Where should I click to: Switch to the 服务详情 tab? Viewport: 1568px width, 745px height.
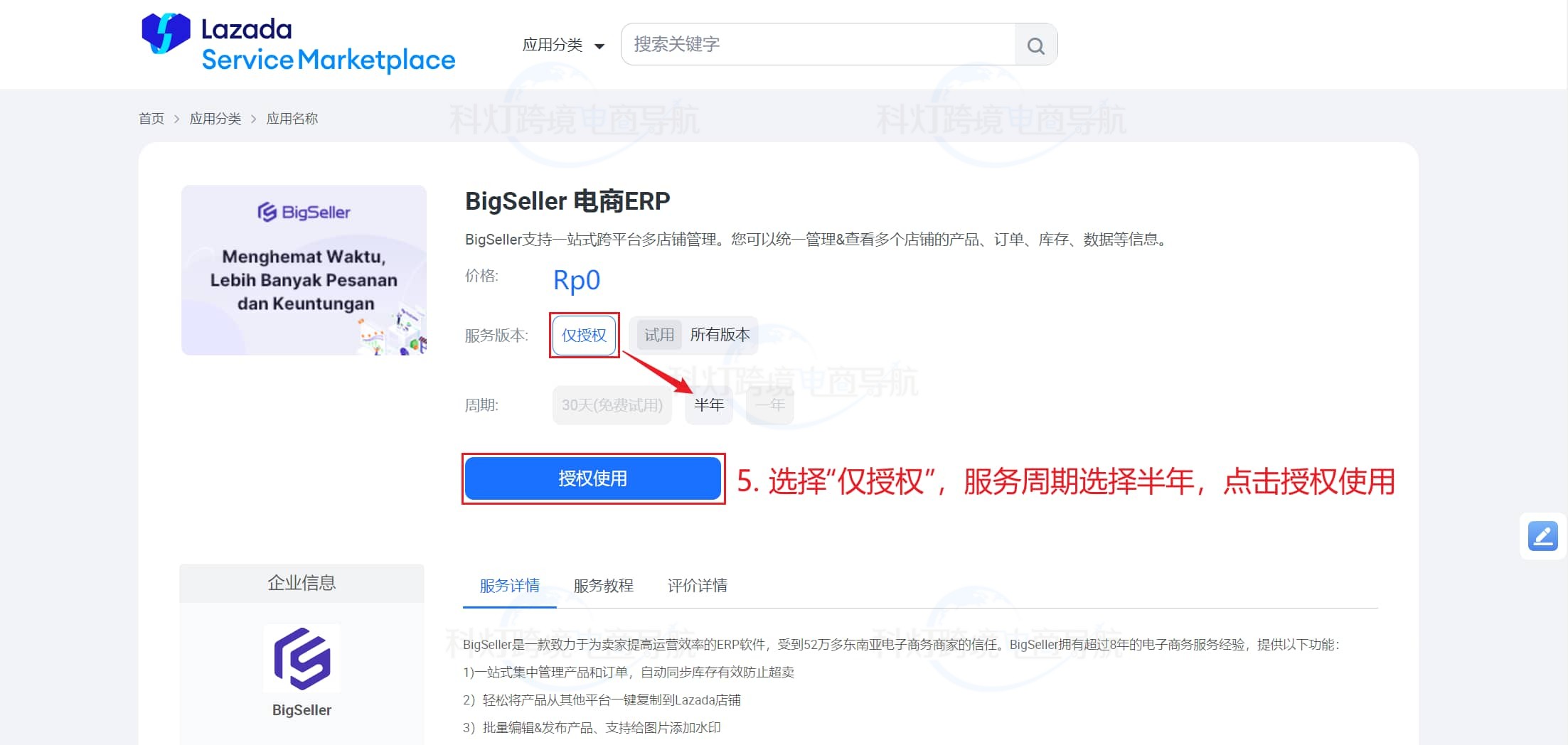pyautogui.click(x=509, y=586)
